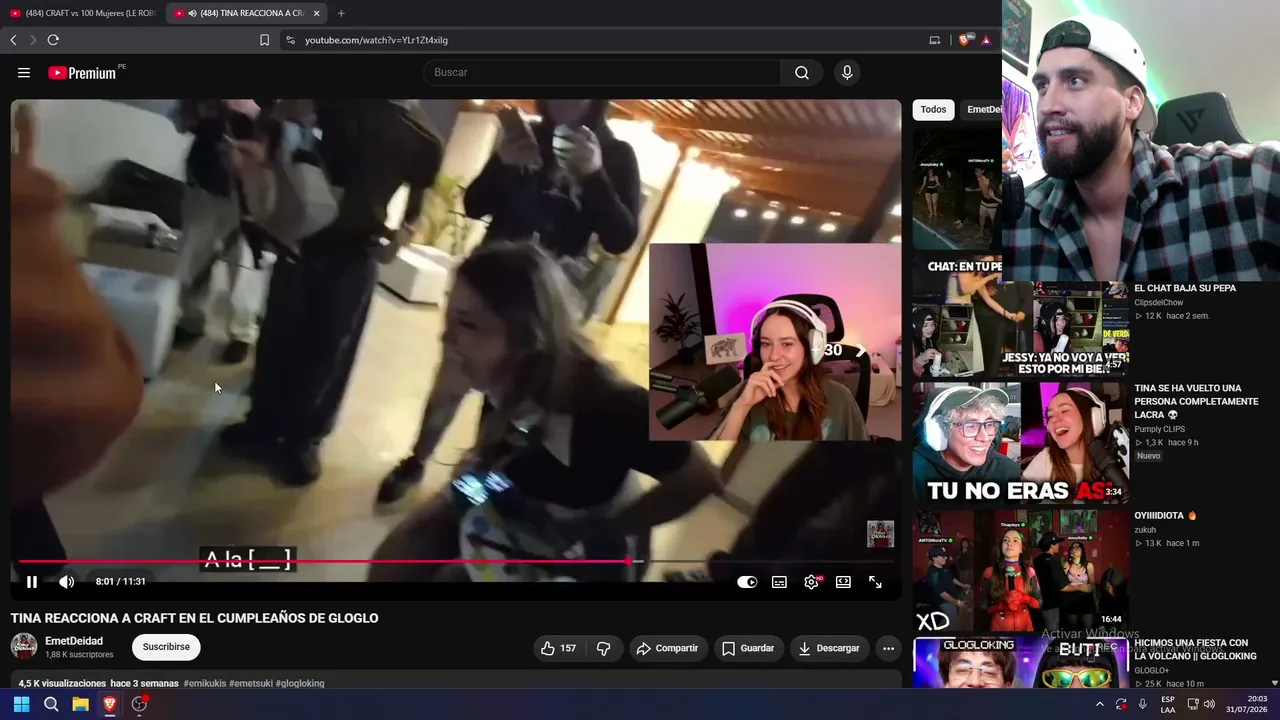Reload the current page
The width and height of the screenshot is (1280, 720).
tap(53, 40)
